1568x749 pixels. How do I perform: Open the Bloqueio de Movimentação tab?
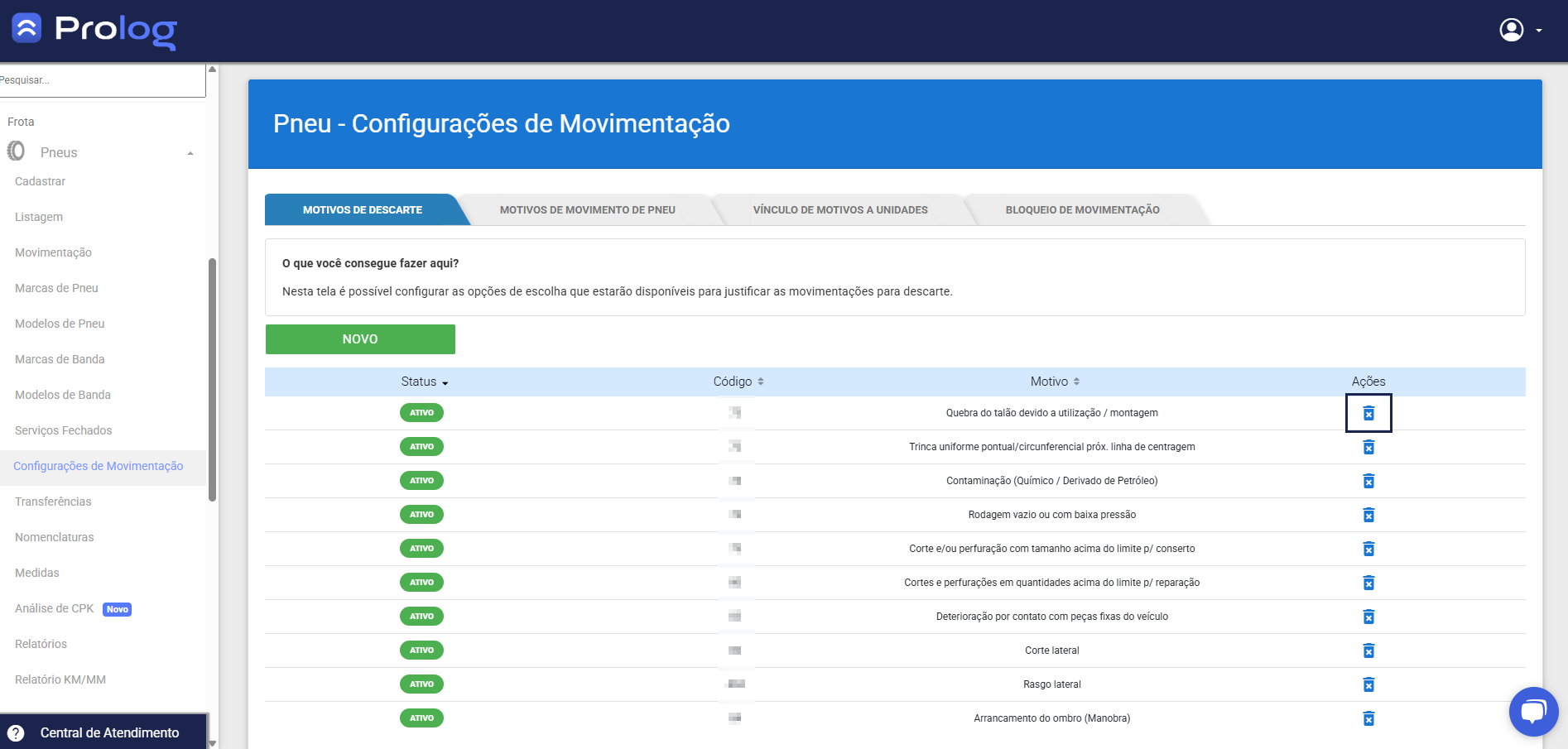1082,210
